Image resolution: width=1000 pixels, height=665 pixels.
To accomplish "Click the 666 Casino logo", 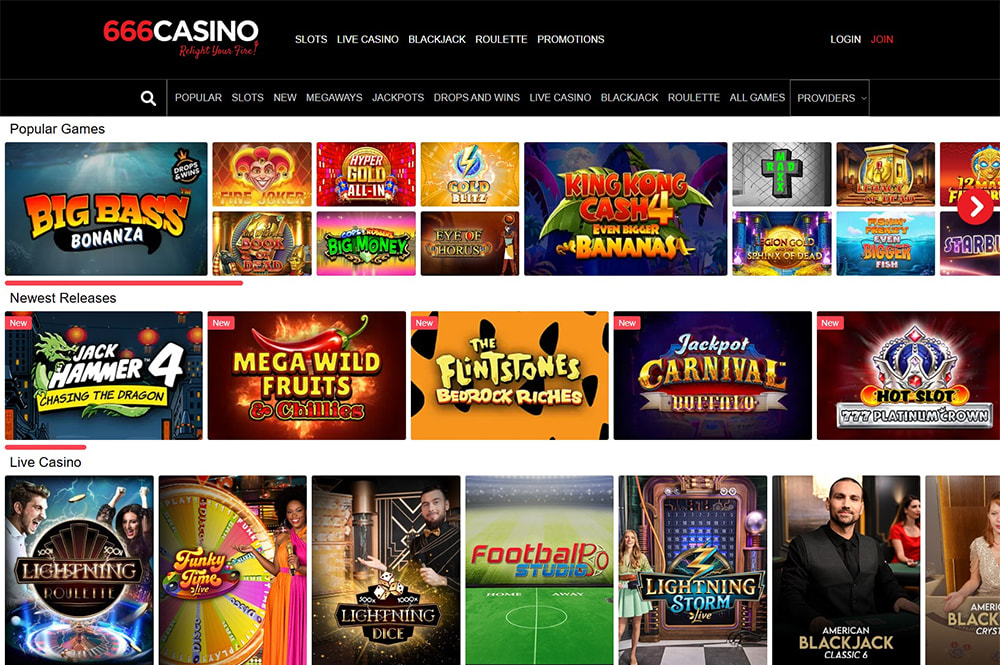I will (181, 38).
